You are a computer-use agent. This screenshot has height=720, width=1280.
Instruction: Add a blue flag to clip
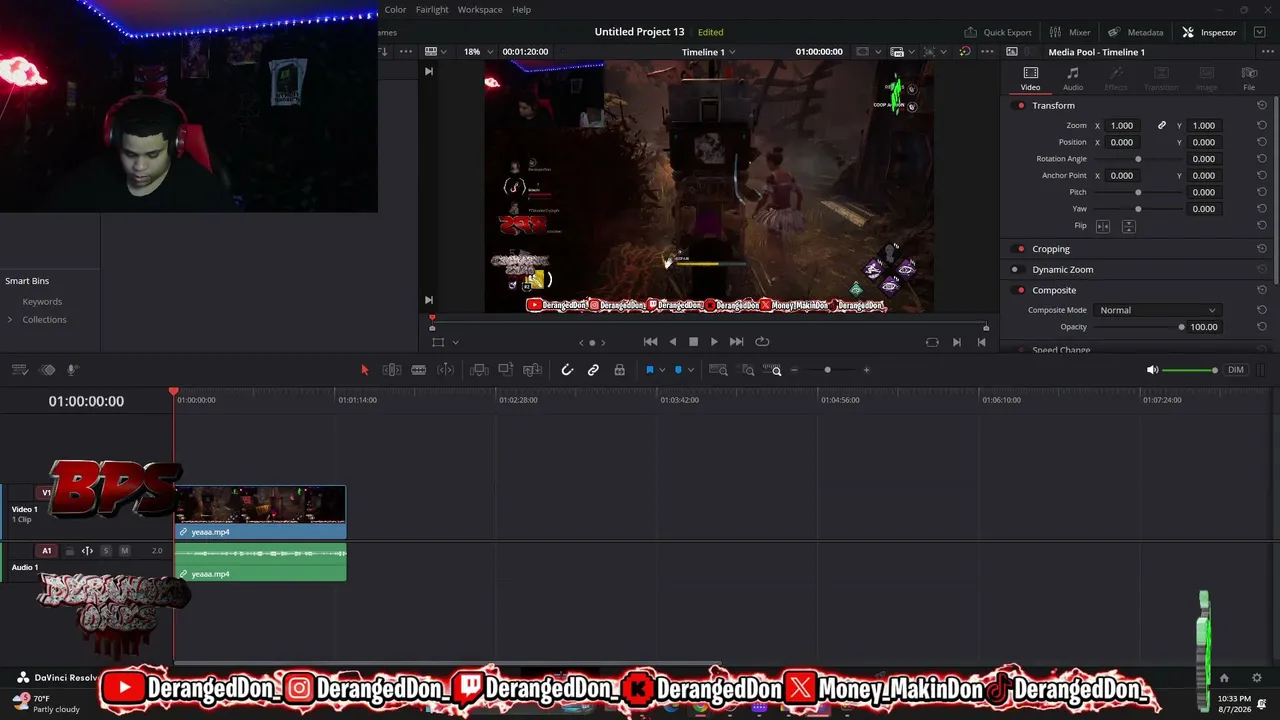coord(649,370)
